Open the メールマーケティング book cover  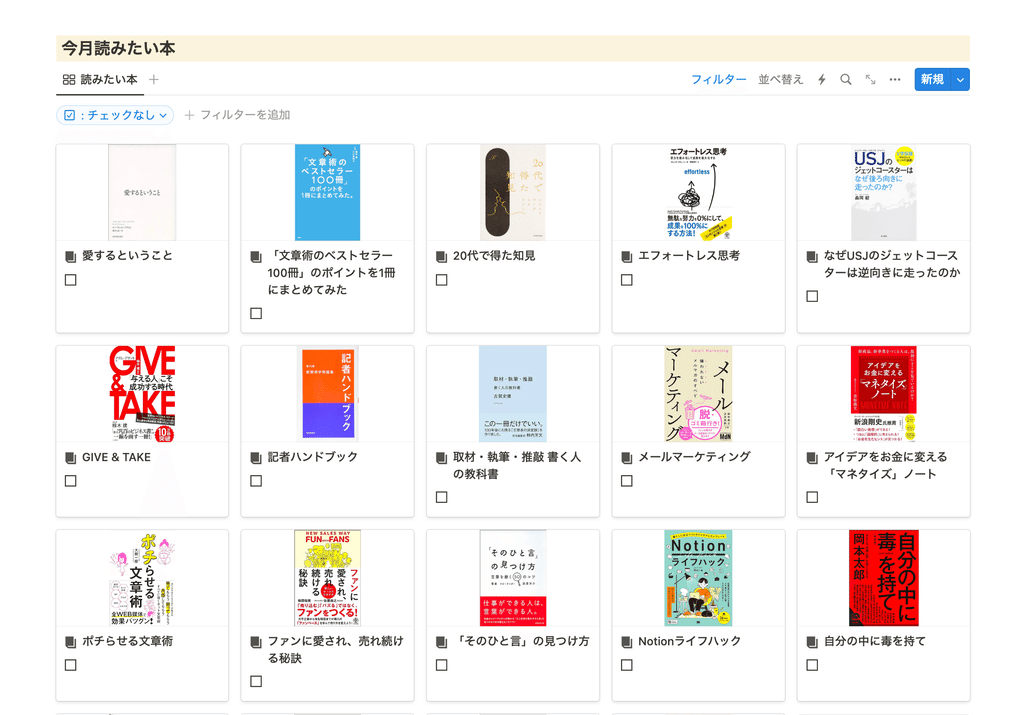tap(698, 394)
